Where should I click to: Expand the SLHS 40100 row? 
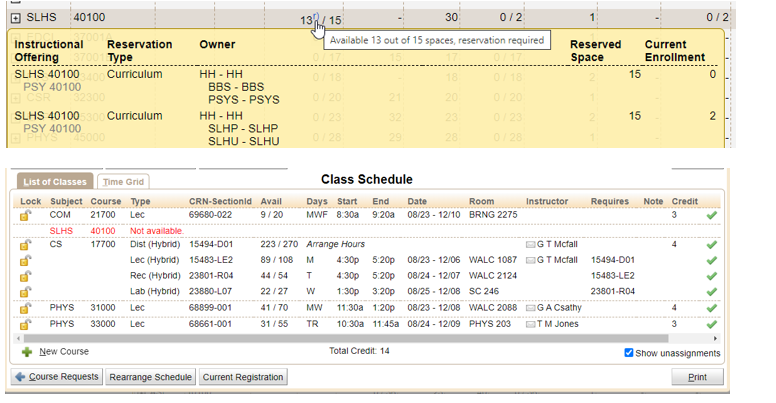pos(15,18)
